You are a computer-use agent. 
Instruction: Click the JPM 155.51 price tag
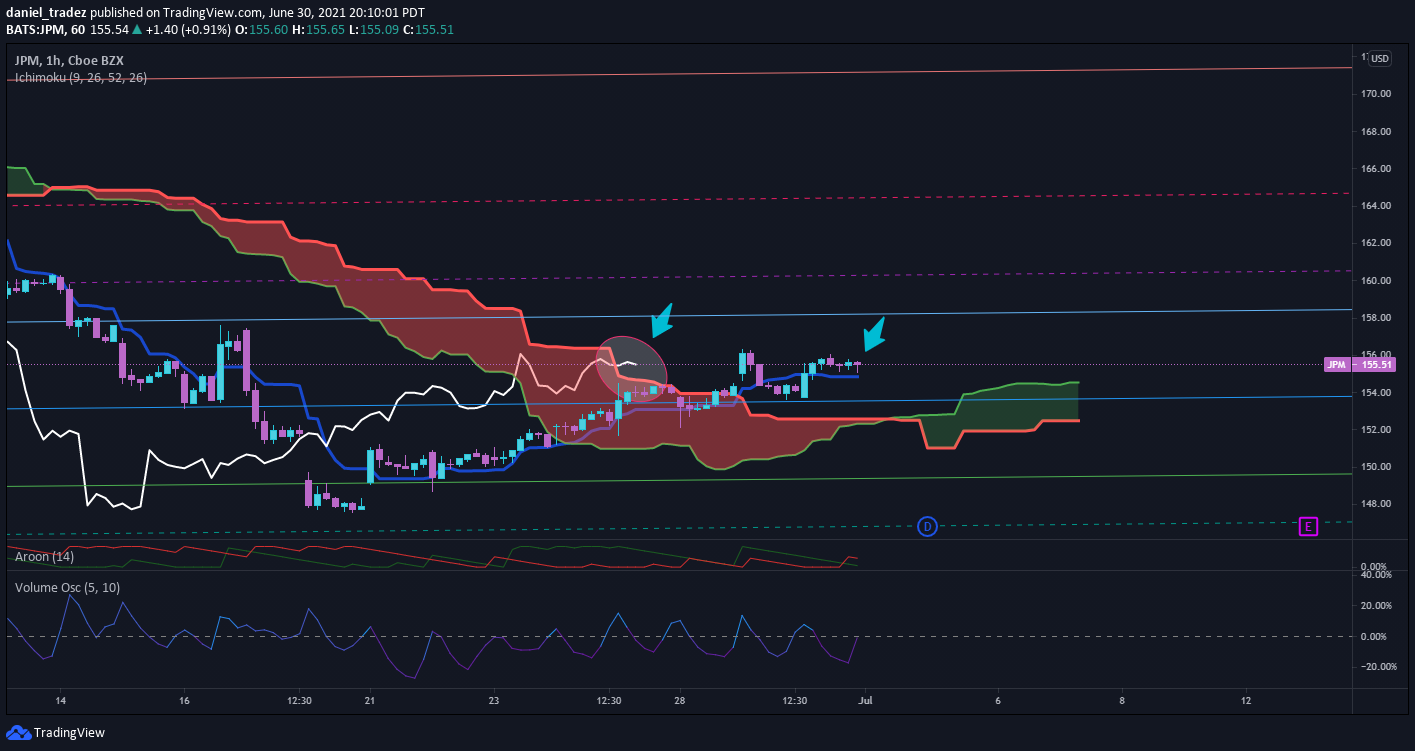(x=1358, y=365)
